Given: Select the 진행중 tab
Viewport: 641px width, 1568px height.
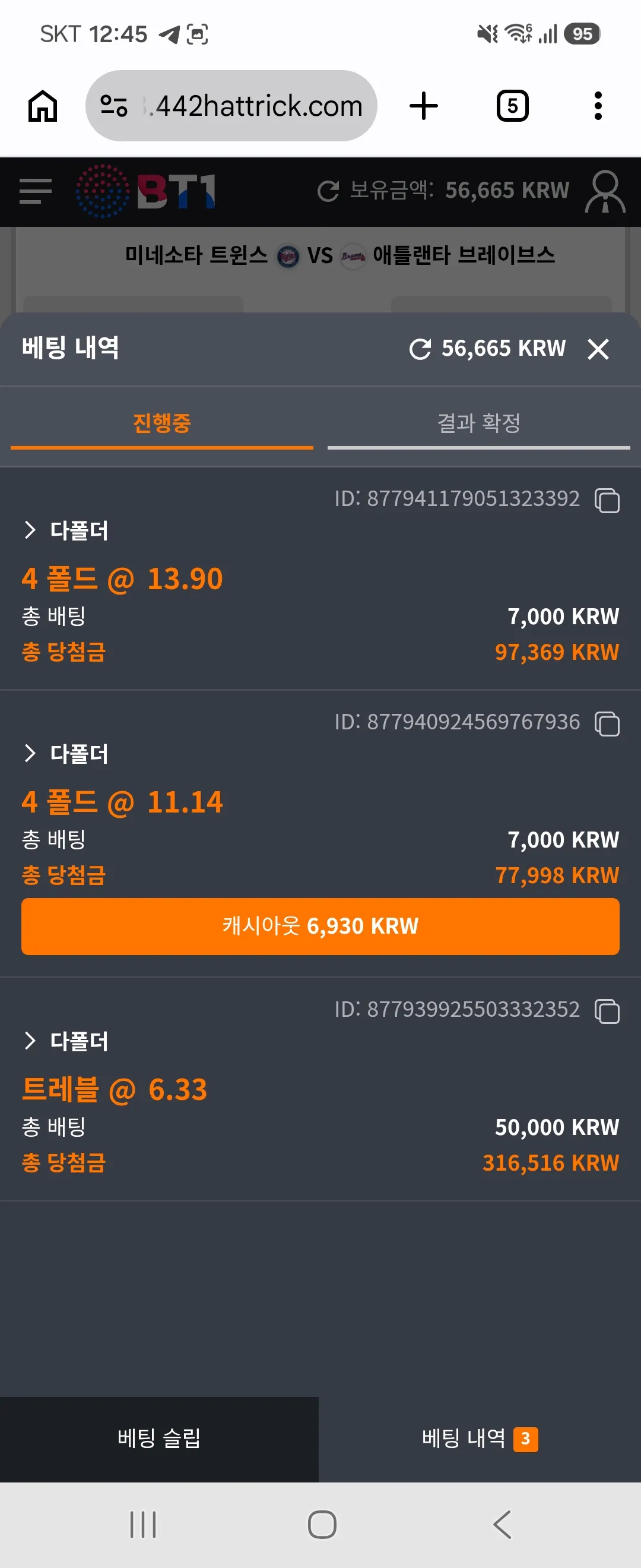Looking at the screenshot, I should pos(162,423).
